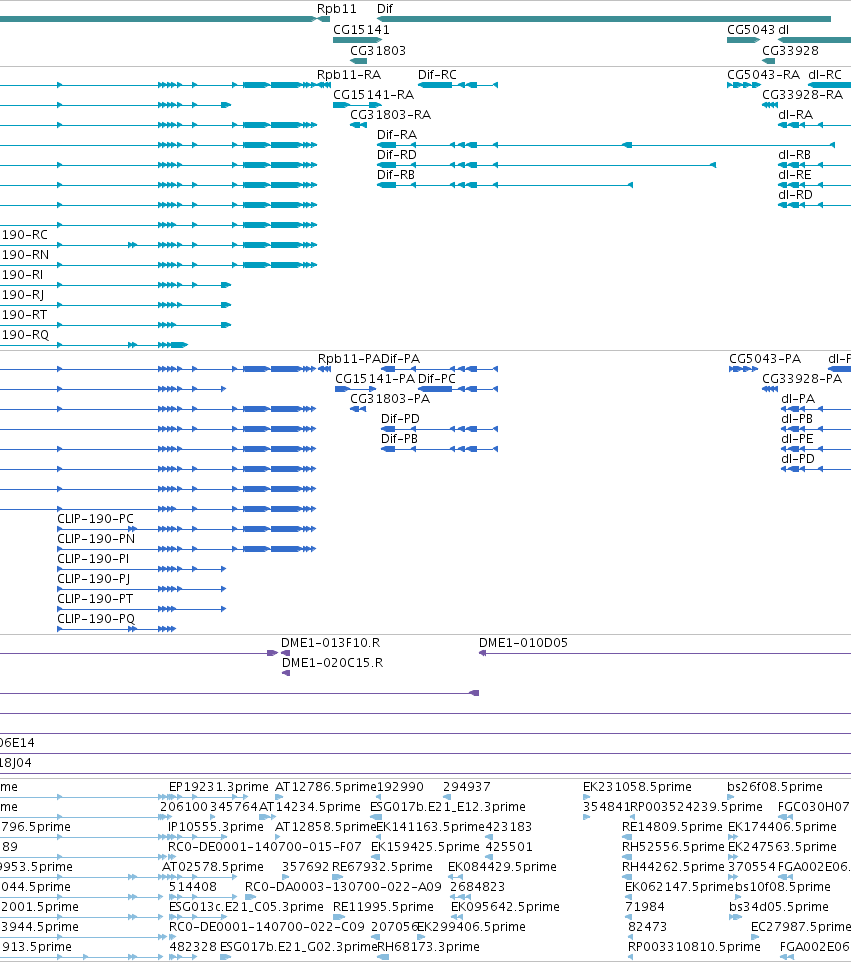Select the EC27987.5prime EST label
Viewport: 851px width, 962px height.
tap(801, 926)
